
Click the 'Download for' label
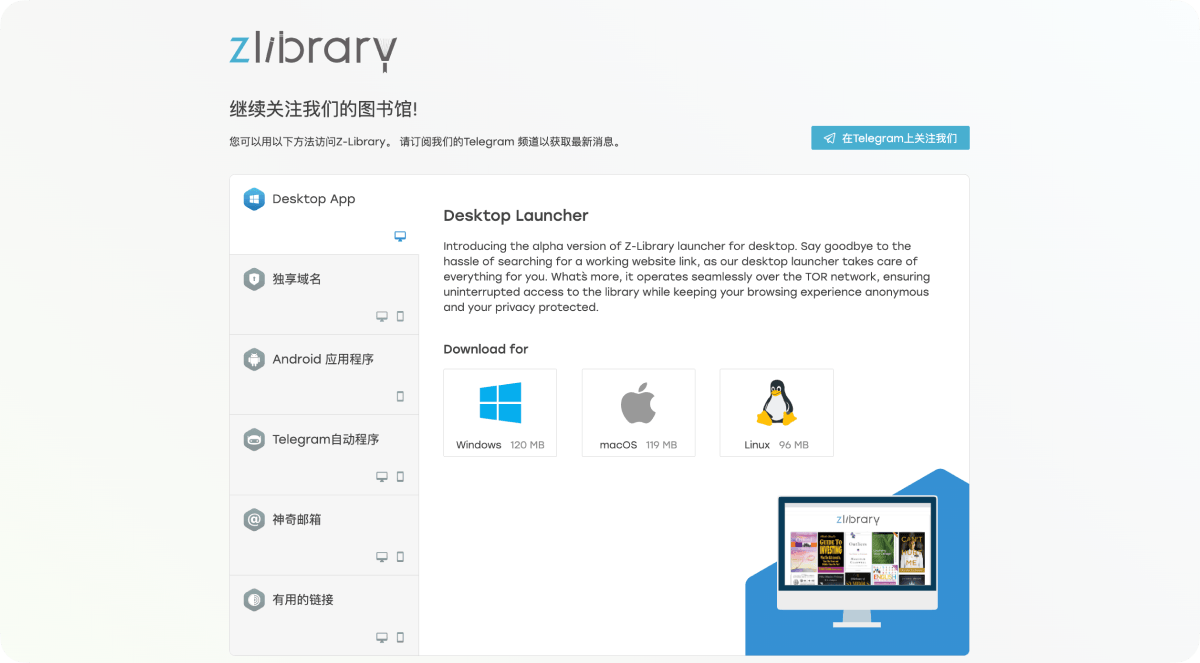[x=486, y=349]
